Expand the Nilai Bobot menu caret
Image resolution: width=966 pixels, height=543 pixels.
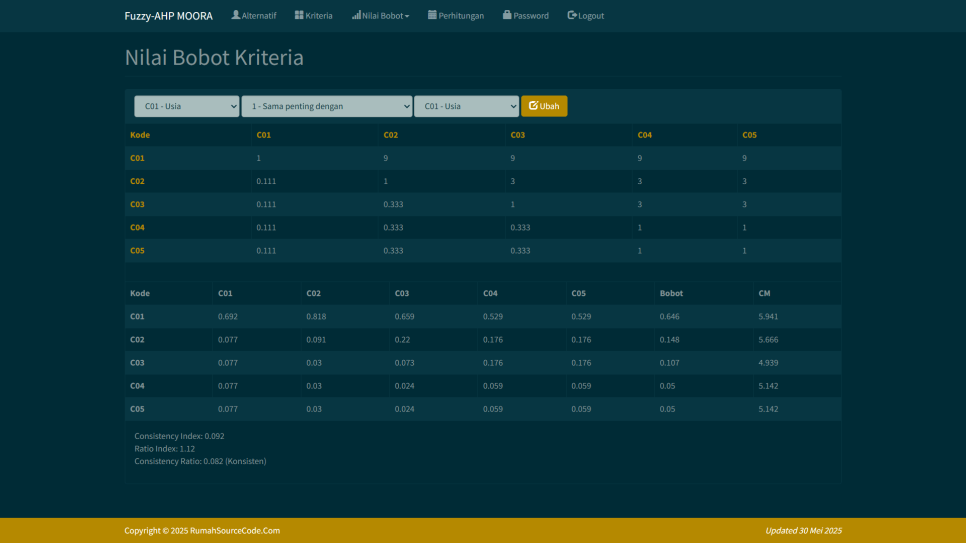(407, 17)
